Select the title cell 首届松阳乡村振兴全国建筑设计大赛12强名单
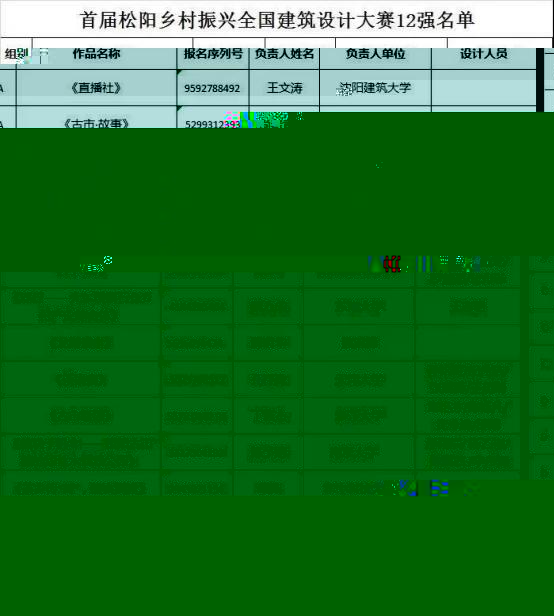This screenshot has height=616, width=554. (x=277, y=20)
